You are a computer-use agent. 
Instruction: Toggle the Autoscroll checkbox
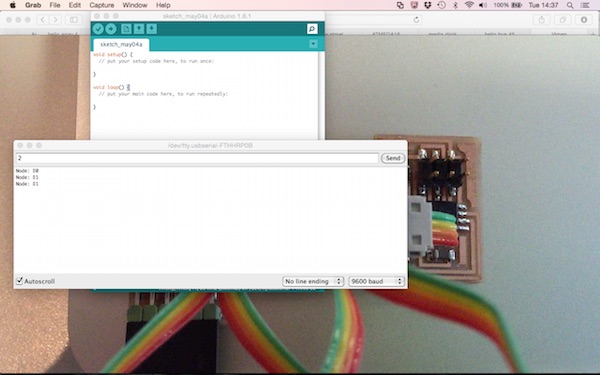(20, 281)
